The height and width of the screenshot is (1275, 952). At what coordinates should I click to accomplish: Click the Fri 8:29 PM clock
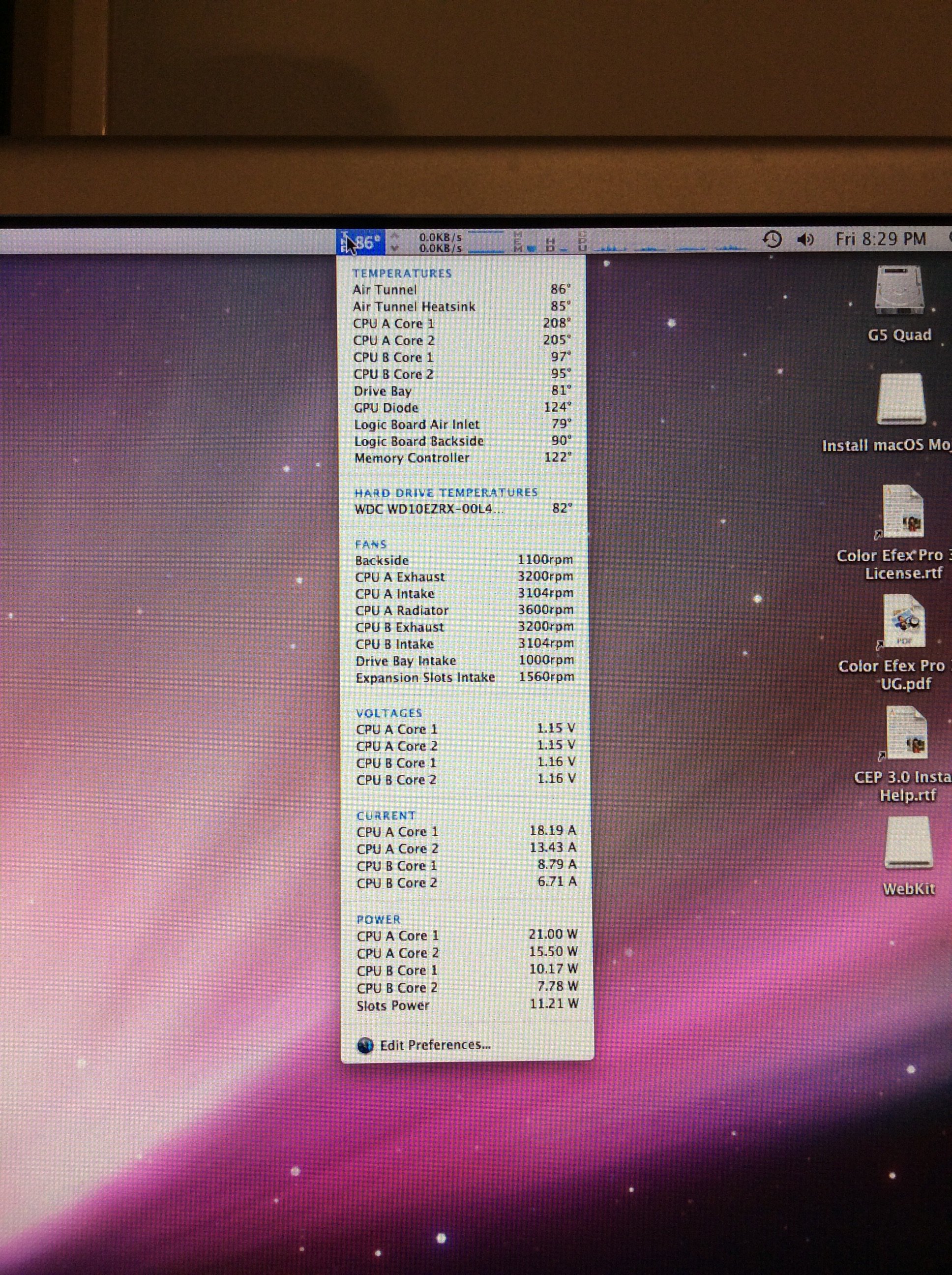pyautogui.click(x=881, y=239)
